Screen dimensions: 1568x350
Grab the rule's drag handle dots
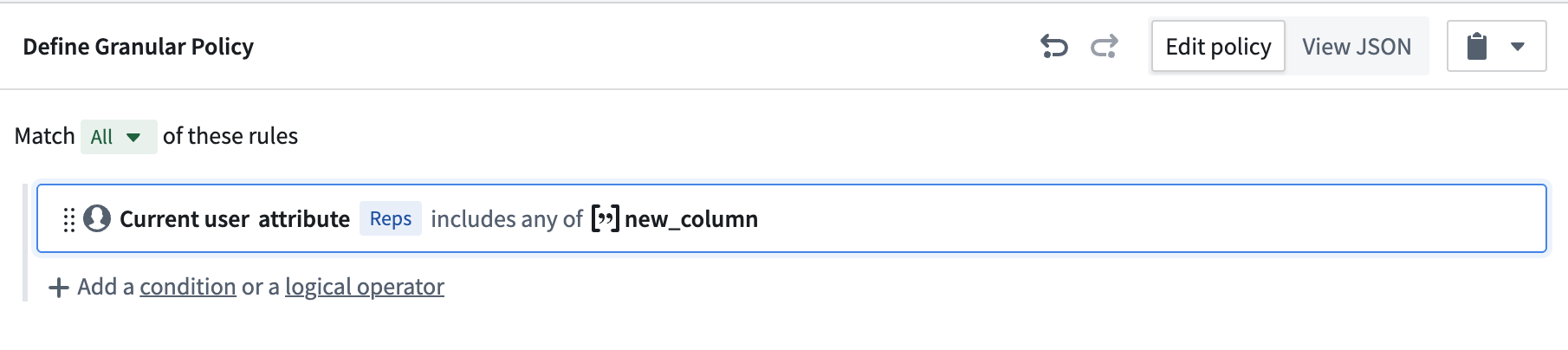[69, 219]
